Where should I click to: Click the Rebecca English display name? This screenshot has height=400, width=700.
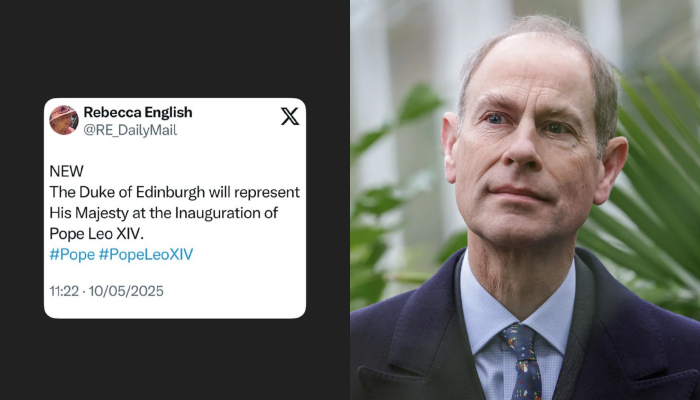coord(138,112)
